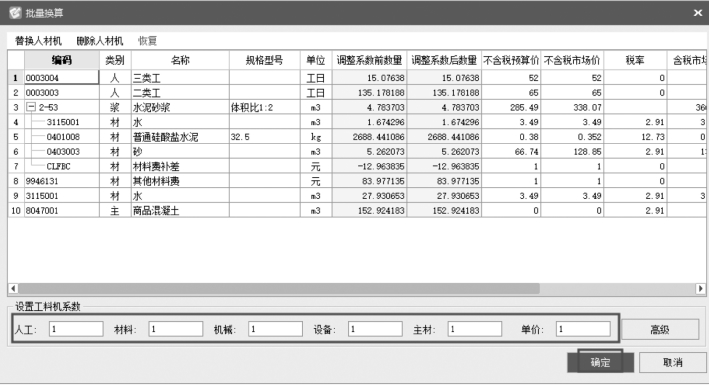Image resolution: width=709 pixels, height=386 pixels.
Task: Select tree item CLFBC
Action: (x=58, y=166)
